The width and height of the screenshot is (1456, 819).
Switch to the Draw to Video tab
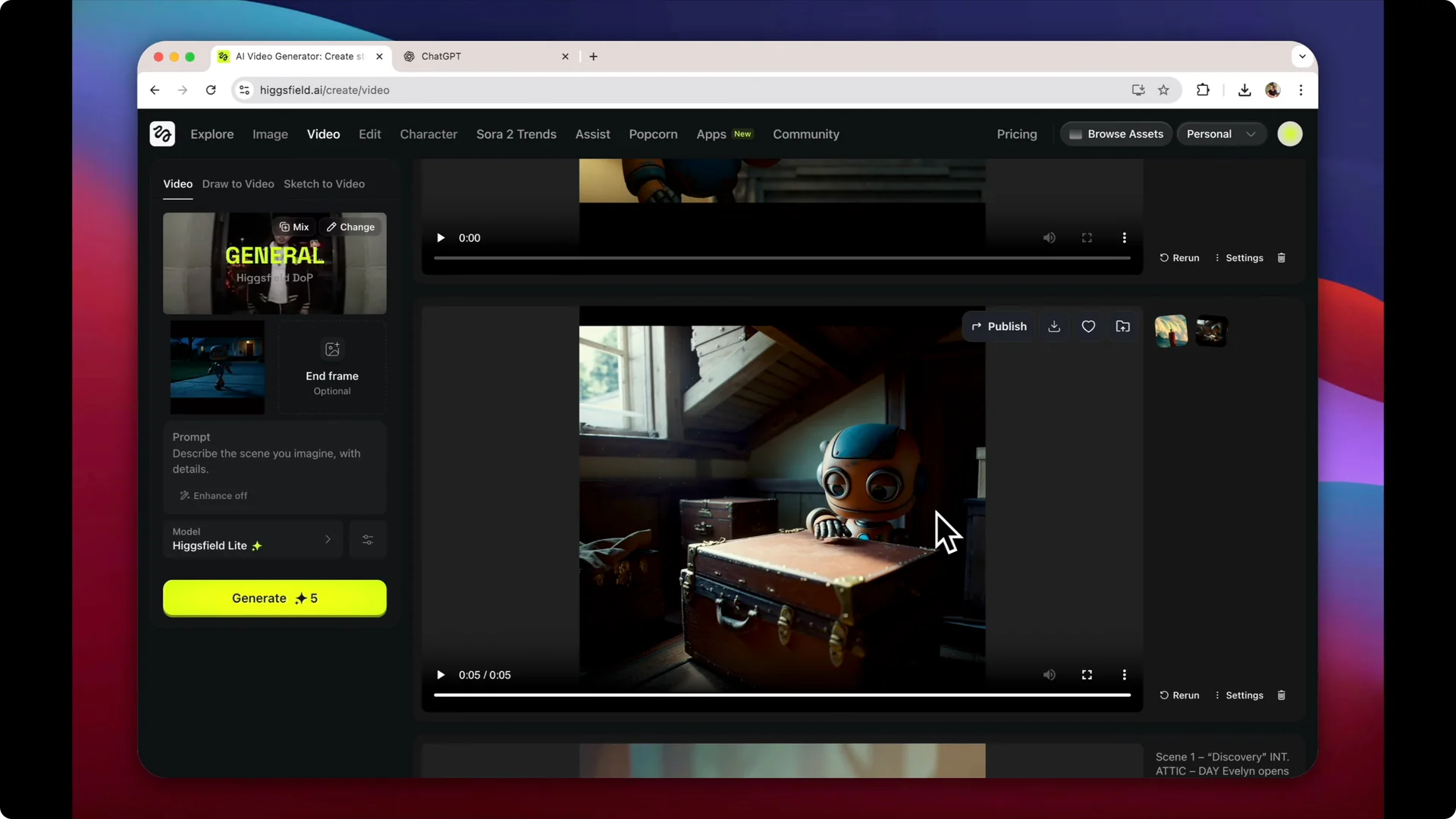[237, 184]
